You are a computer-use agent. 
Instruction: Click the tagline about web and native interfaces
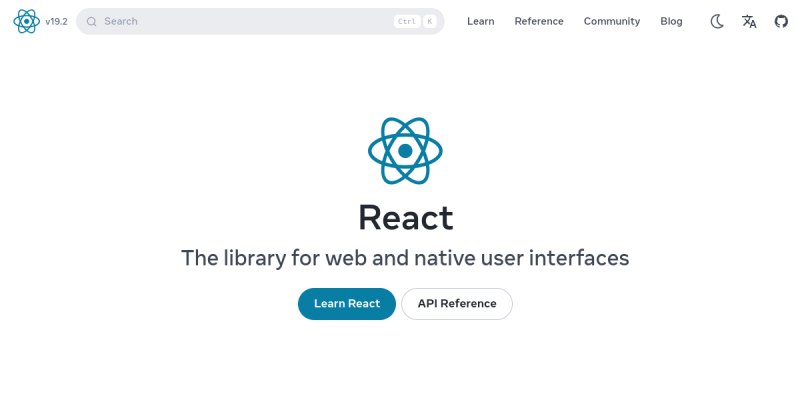[405, 258]
